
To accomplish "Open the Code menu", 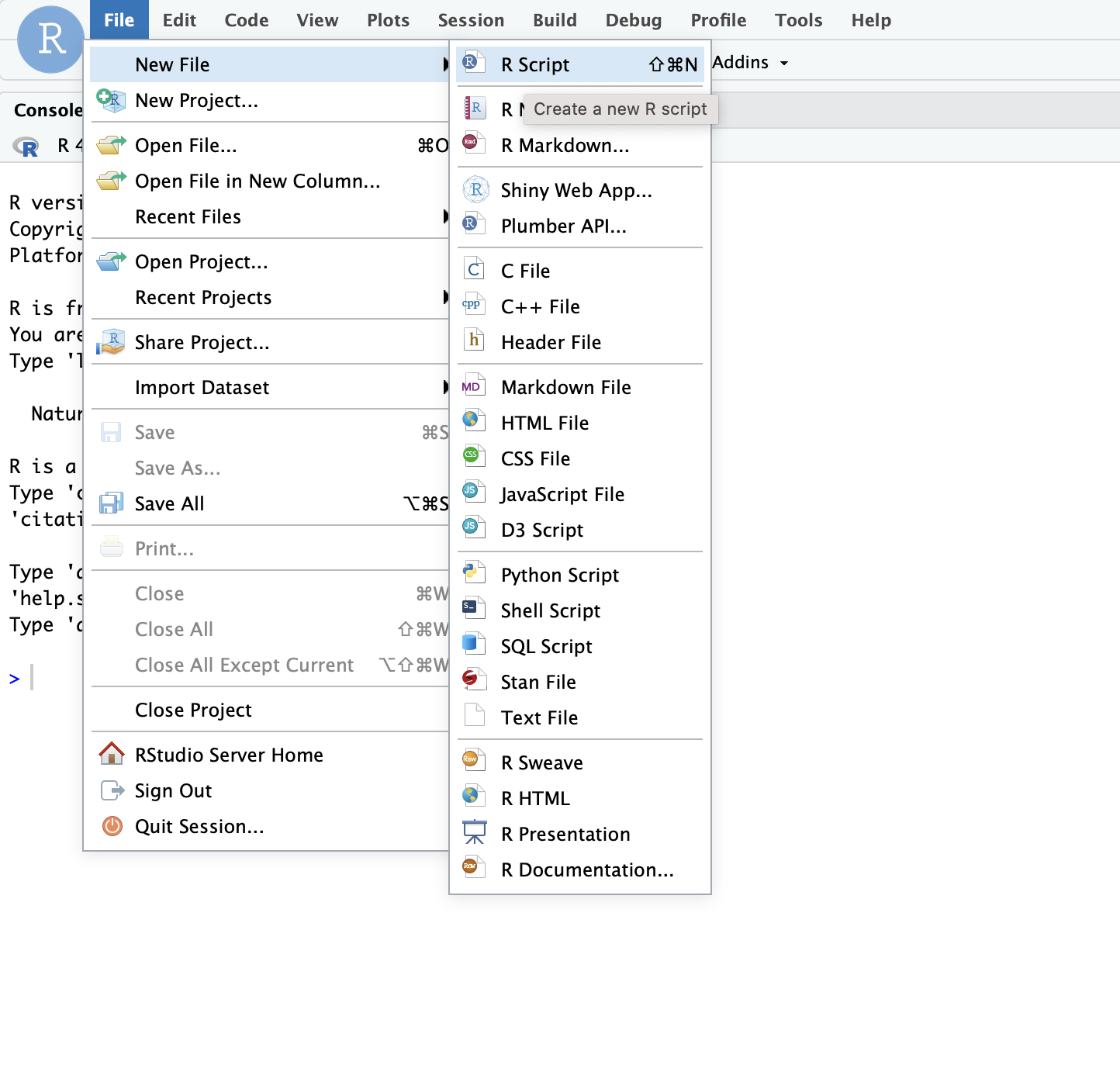I will 247,20.
